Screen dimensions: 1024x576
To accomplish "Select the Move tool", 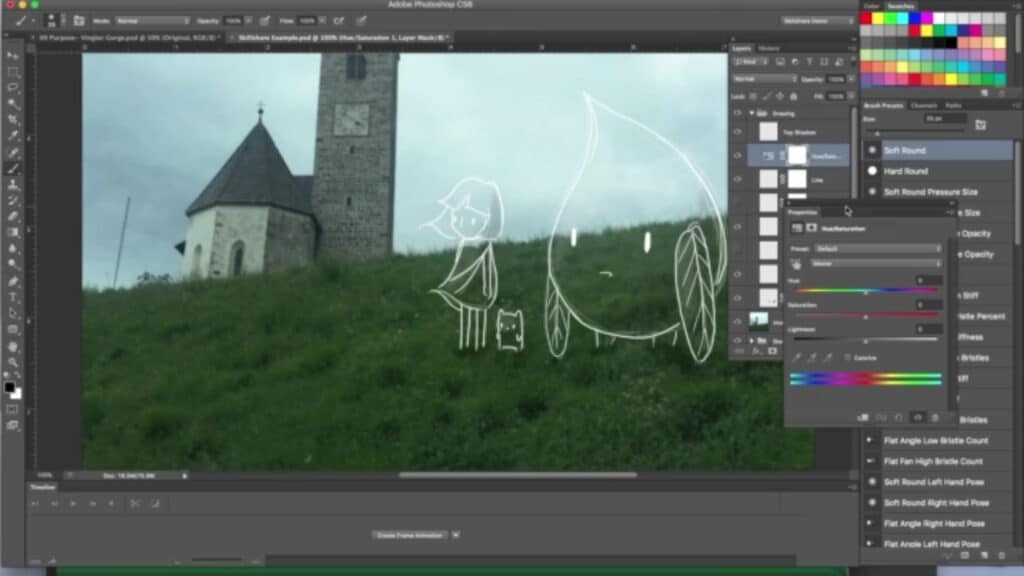I will tap(11, 53).
